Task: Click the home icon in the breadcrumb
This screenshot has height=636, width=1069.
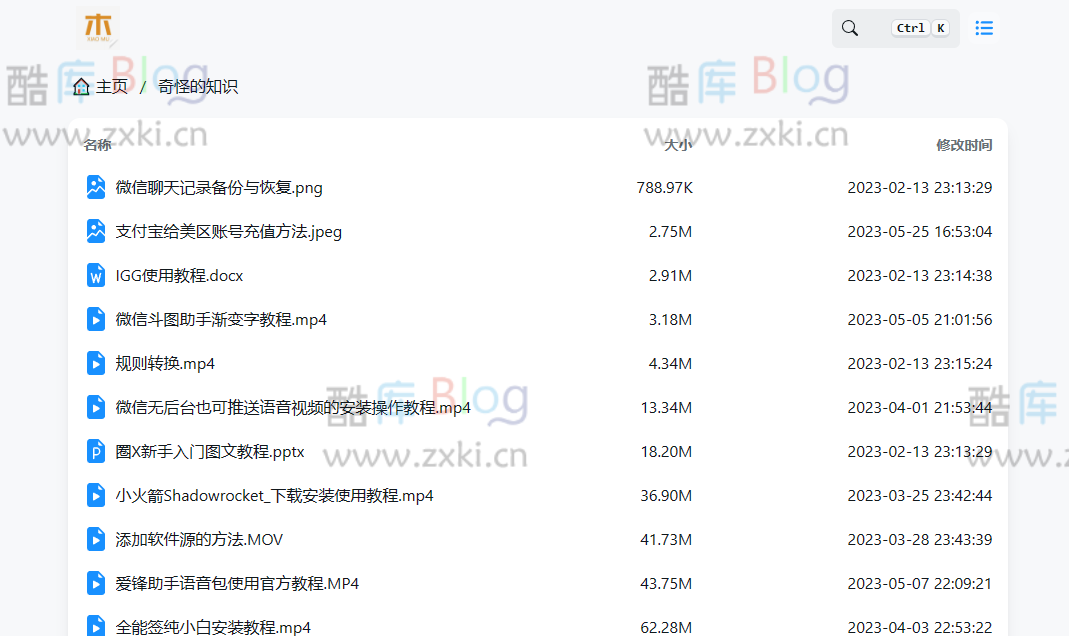Action: (x=80, y=86)
